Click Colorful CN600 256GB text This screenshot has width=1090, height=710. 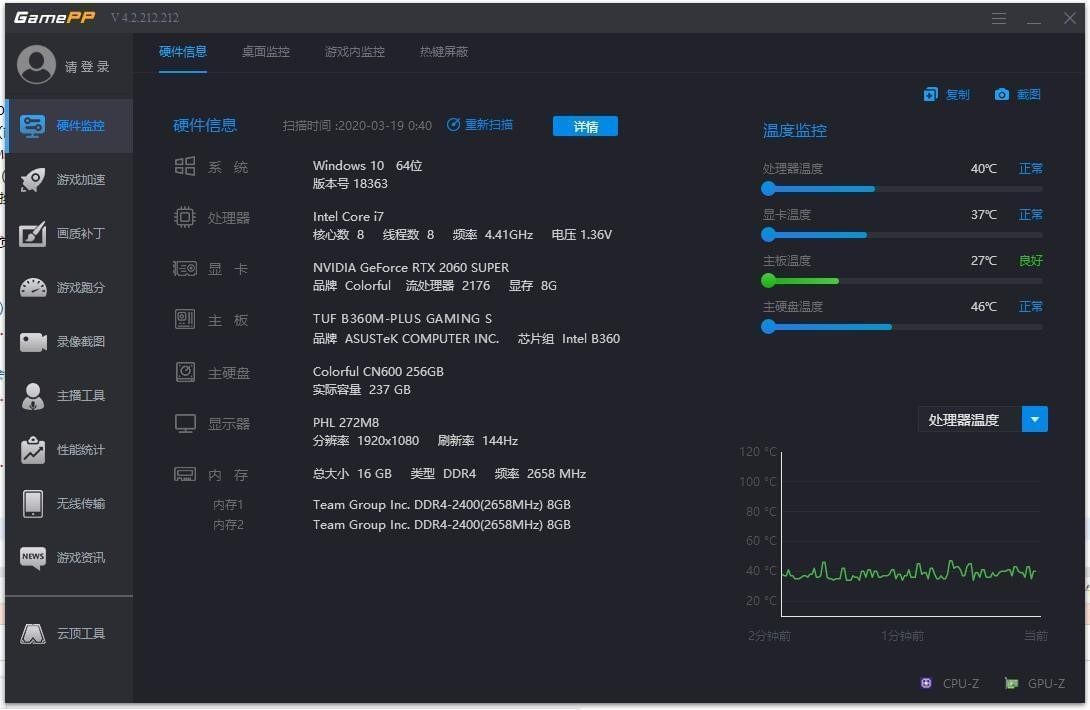click(x=378, y=371)
